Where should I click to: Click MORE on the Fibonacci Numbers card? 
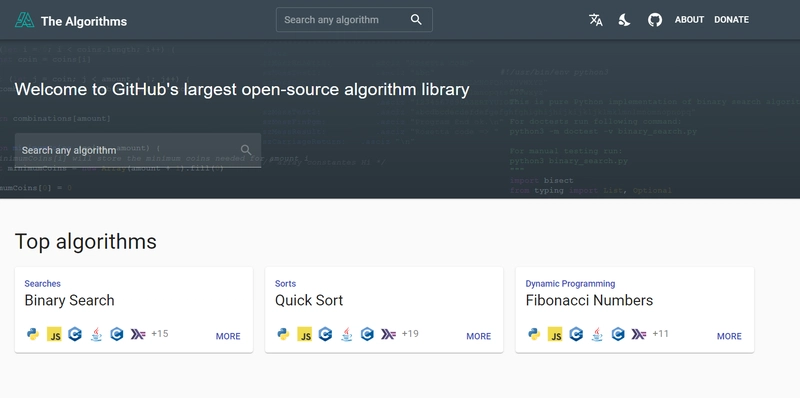tap(729, 336)
